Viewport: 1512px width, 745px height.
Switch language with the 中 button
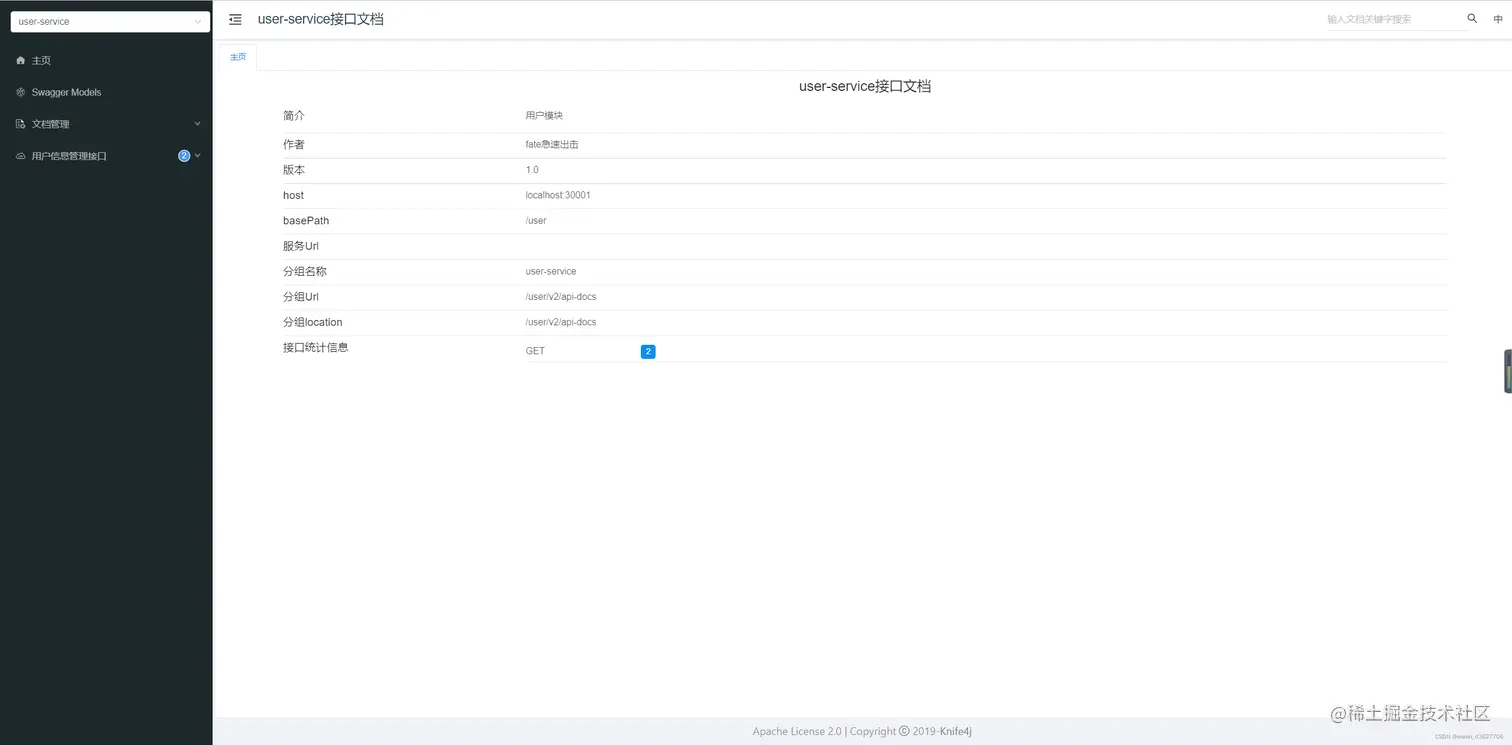pos(1498,19)
